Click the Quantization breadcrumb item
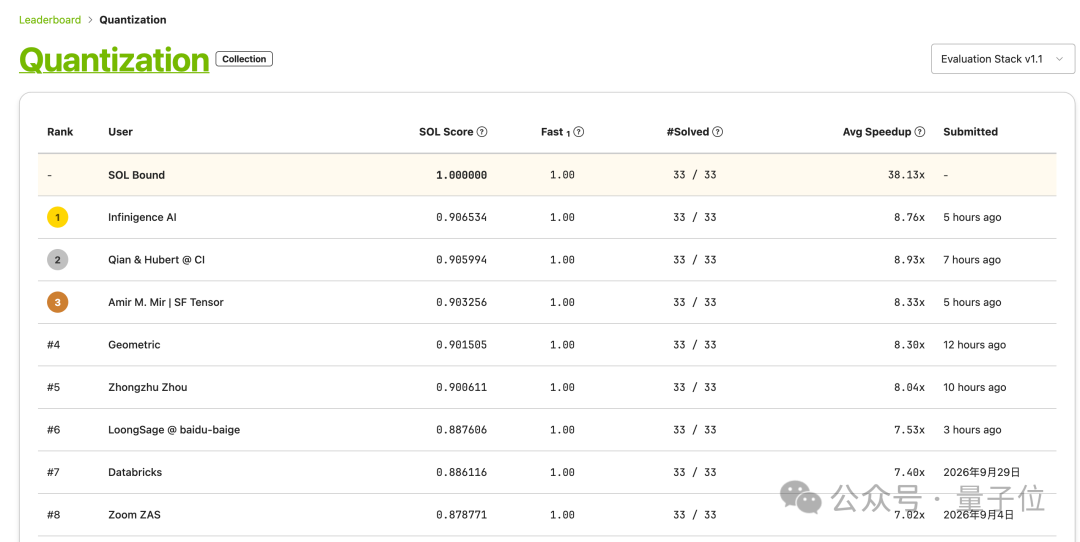This screenshot has width=1080, height=542. (133, 20)
